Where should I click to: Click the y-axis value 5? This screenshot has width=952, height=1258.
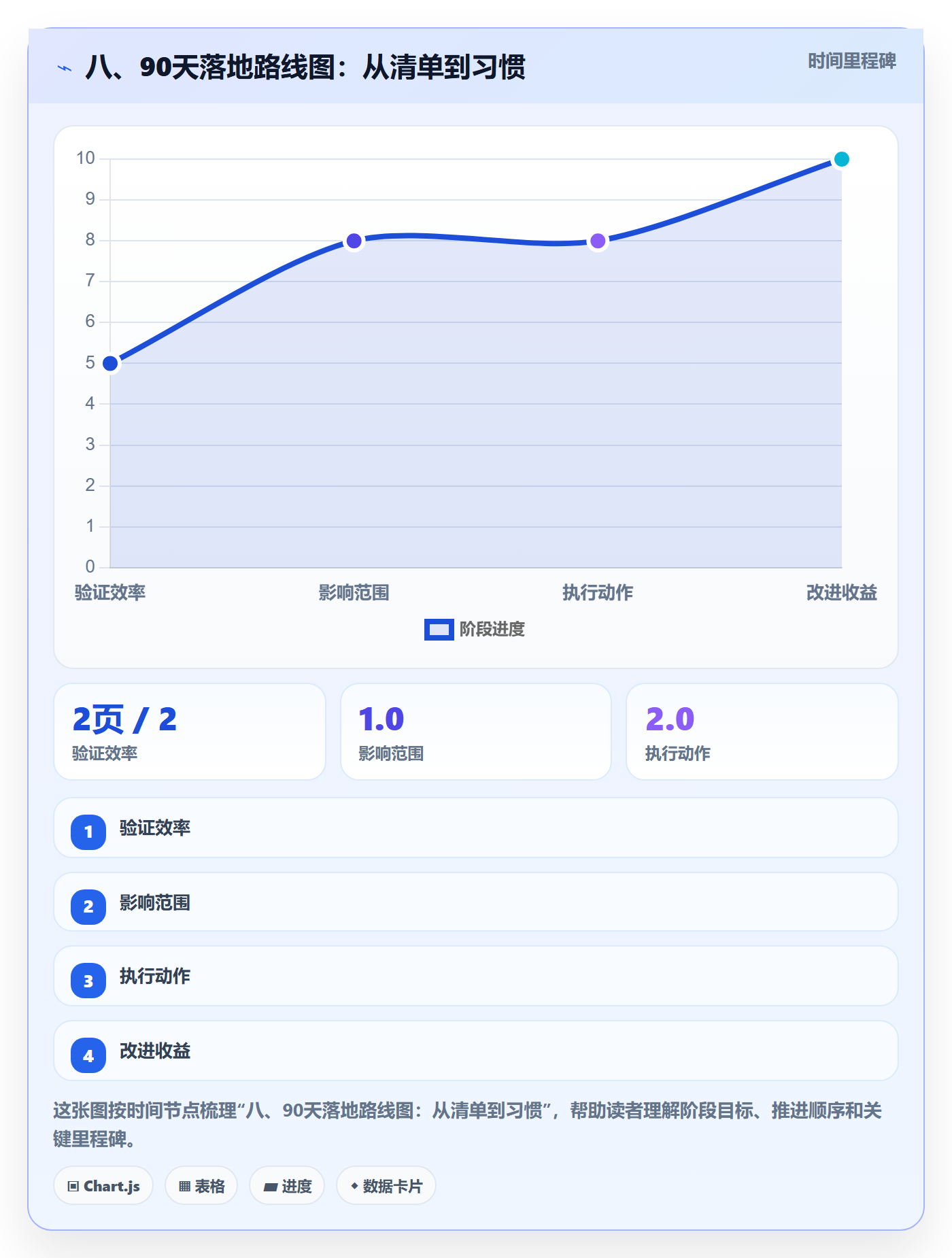pos(90,362)
